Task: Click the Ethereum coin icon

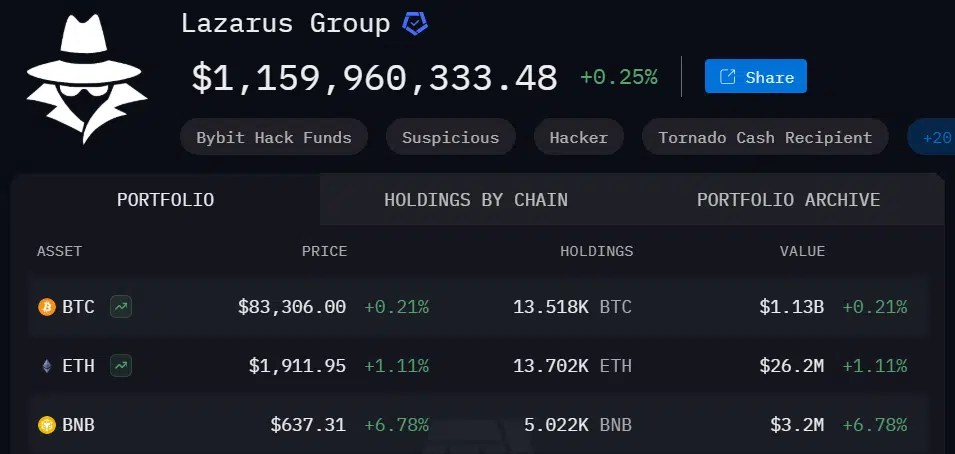Action: [47, 366]
